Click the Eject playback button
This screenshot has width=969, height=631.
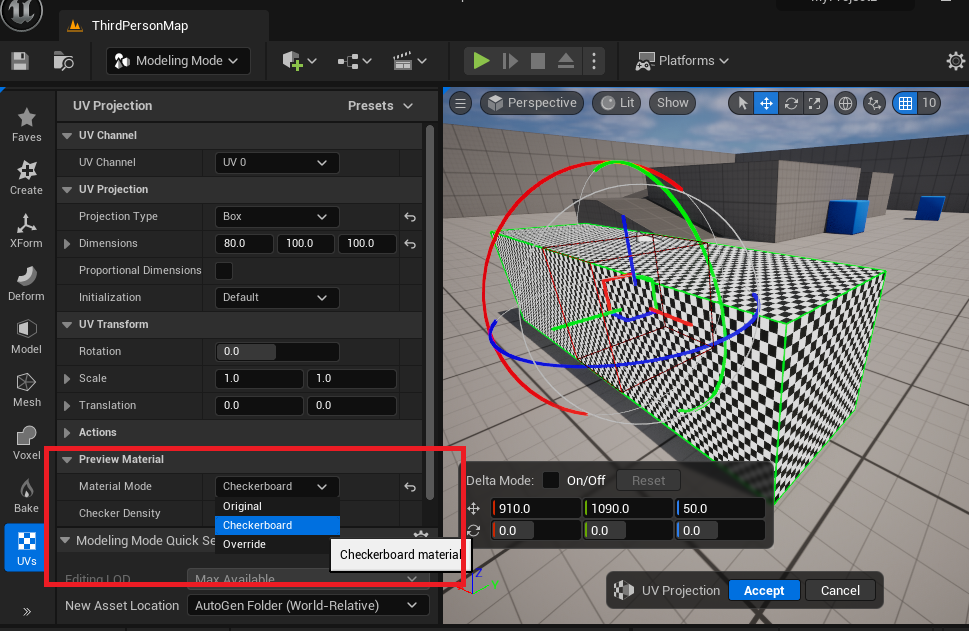[565, 61]
